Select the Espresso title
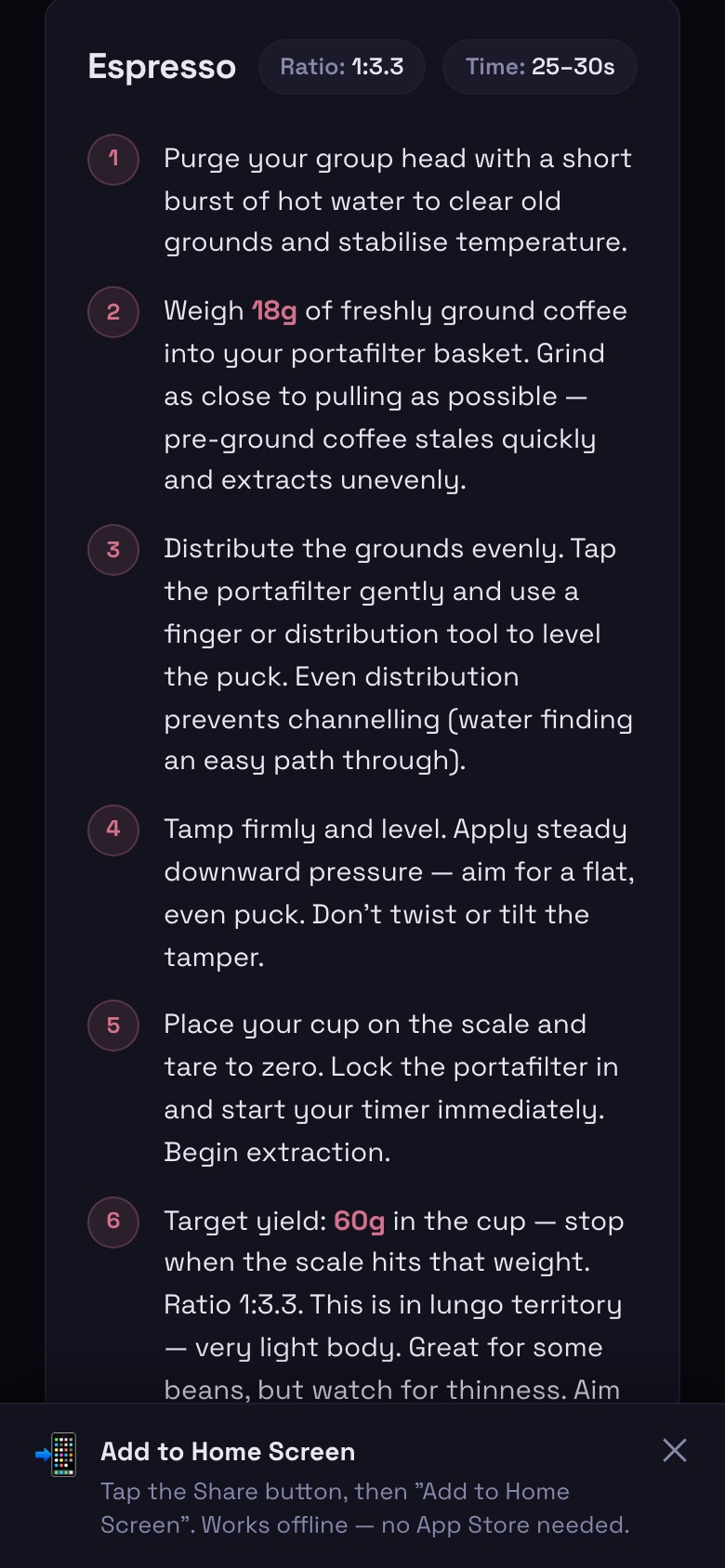This screenshot has width=725, height=1568. 162,66
